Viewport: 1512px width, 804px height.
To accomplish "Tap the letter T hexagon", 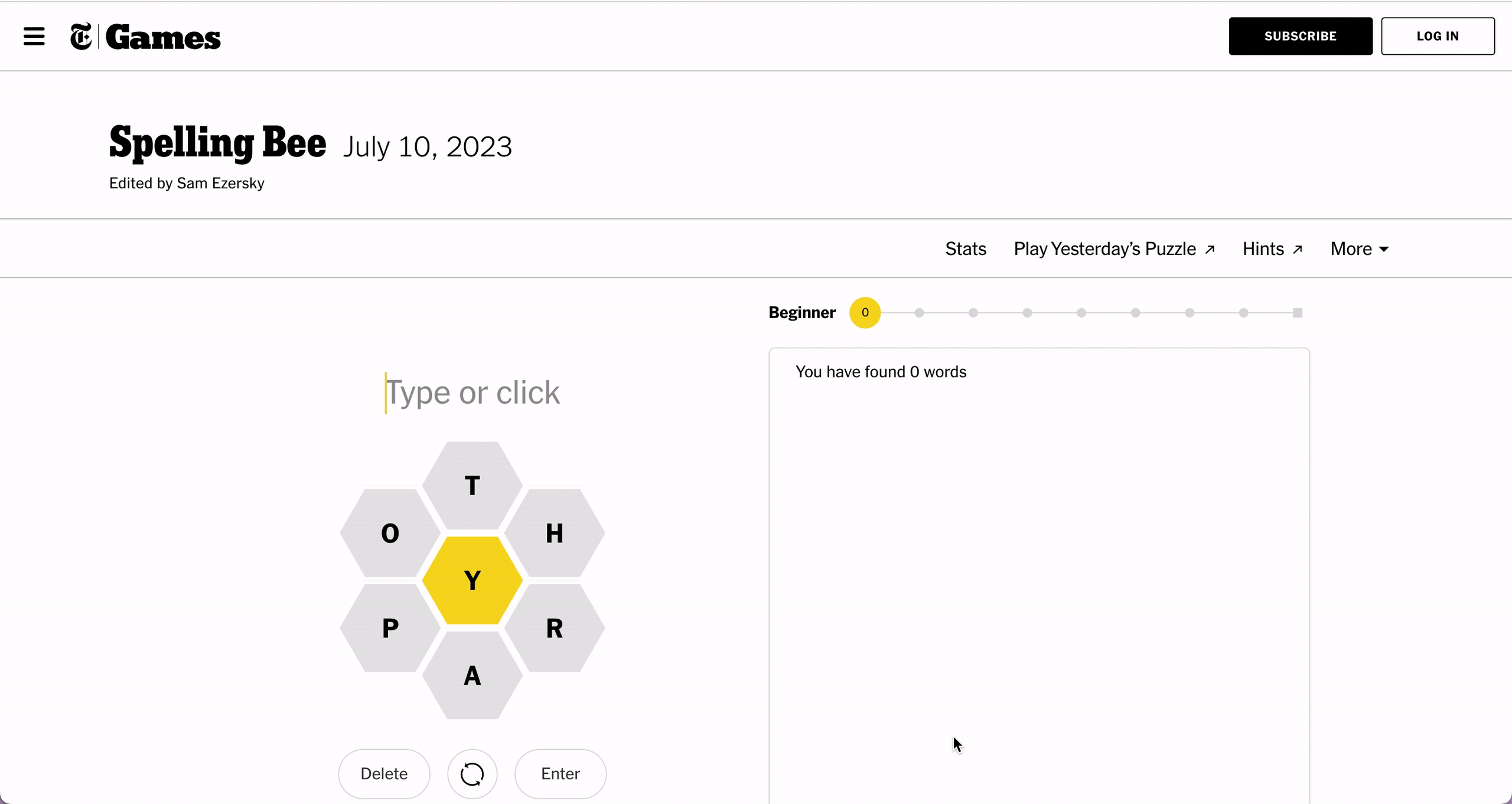I will (x=472, y=486).
